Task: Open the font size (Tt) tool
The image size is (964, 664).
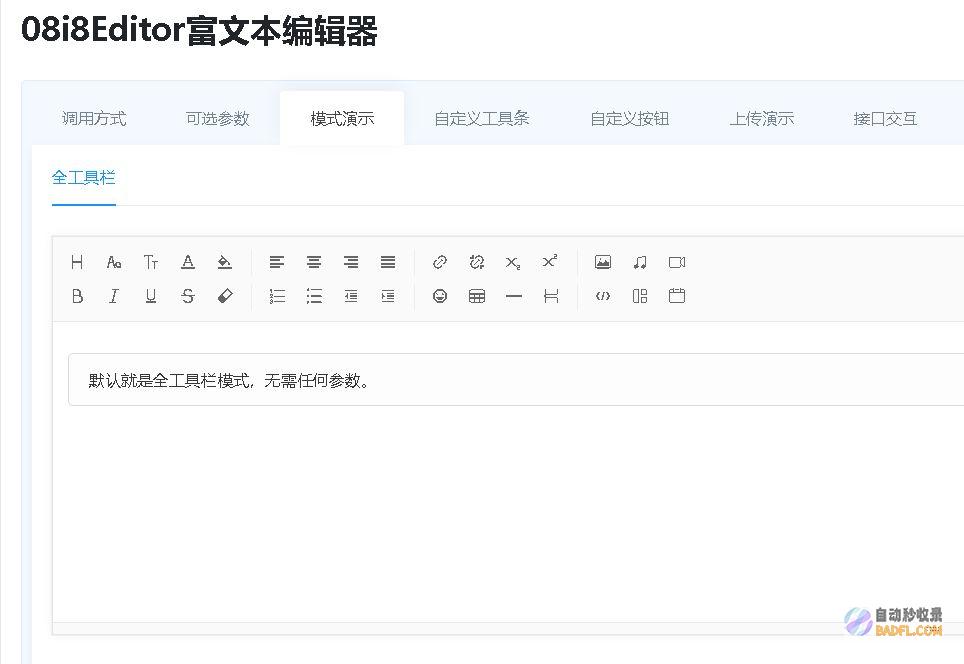Action: click(151, 263)
